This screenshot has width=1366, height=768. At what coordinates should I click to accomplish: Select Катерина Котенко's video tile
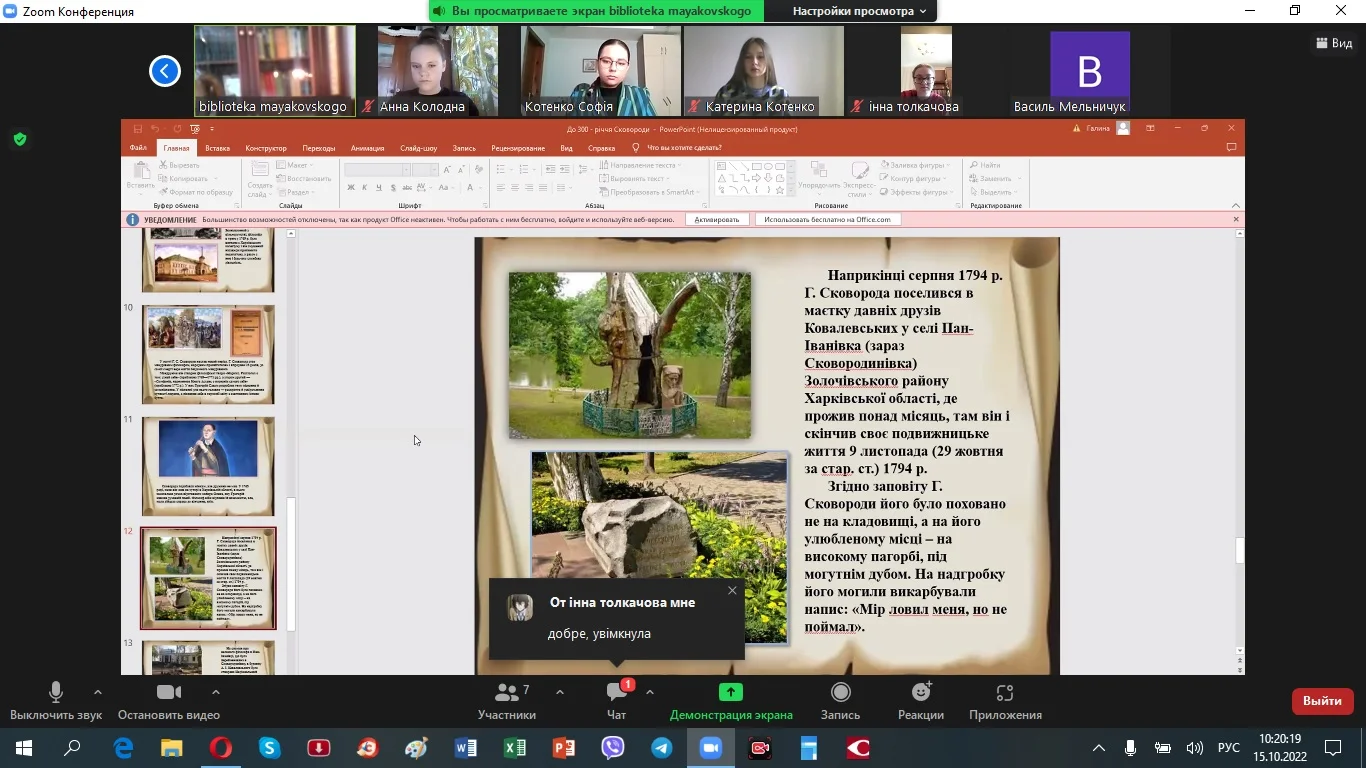pos(763,71)
